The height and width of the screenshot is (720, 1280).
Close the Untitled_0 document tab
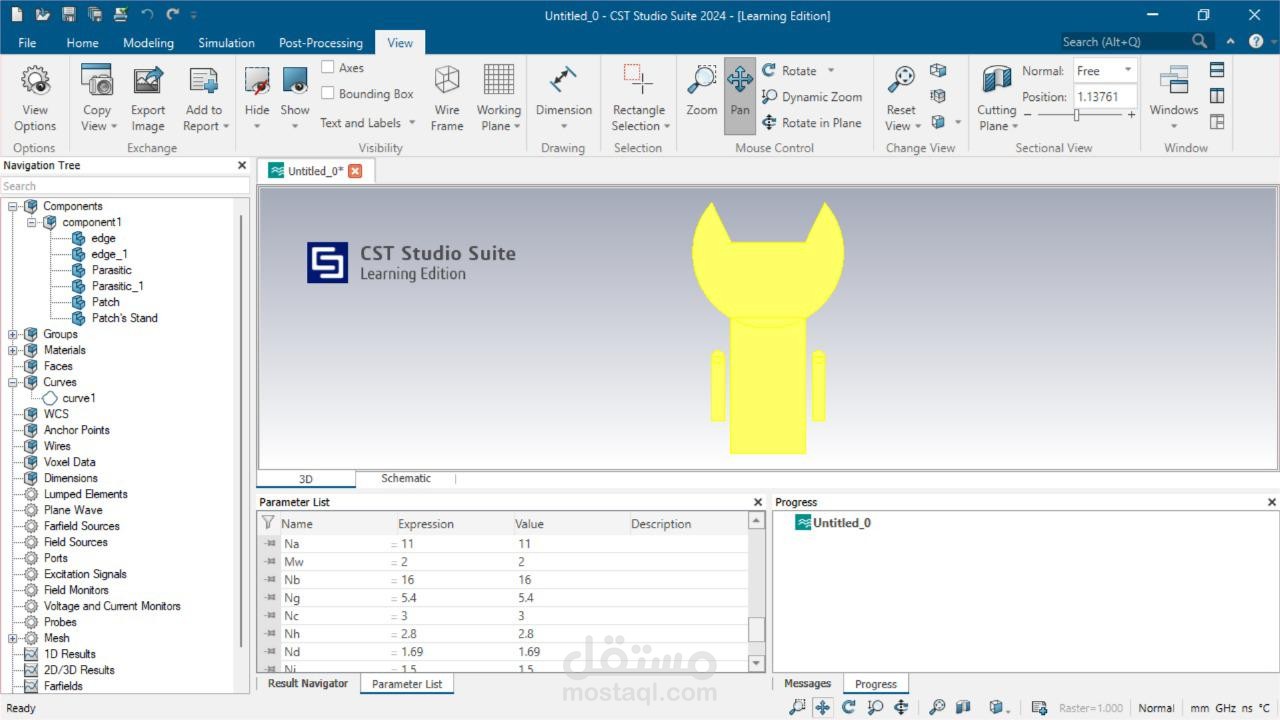[355, 171]
